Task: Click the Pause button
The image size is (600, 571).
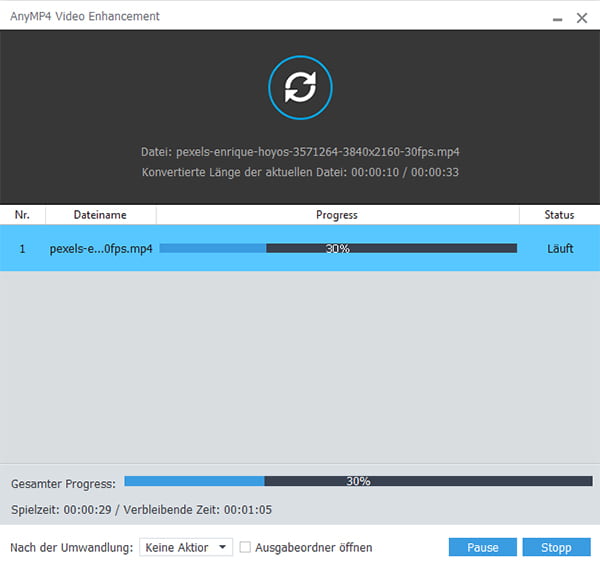Action: [483, 547]
